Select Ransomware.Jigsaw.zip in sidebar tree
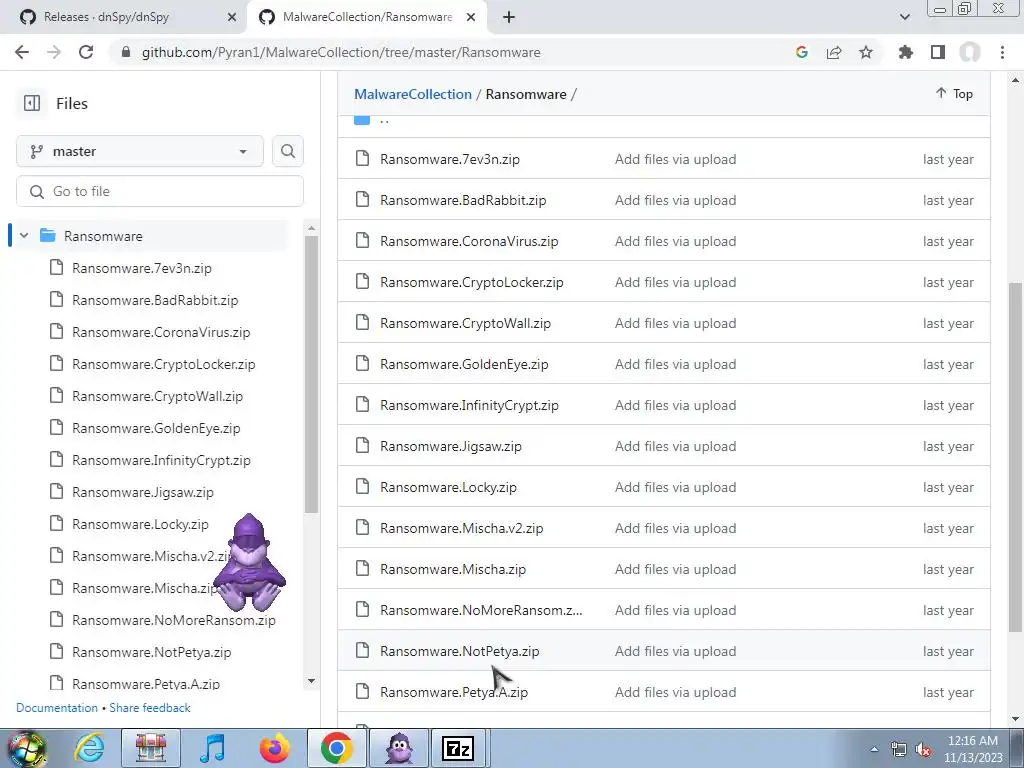Screen dimensions: 1024x768 [x=142, y=492]
